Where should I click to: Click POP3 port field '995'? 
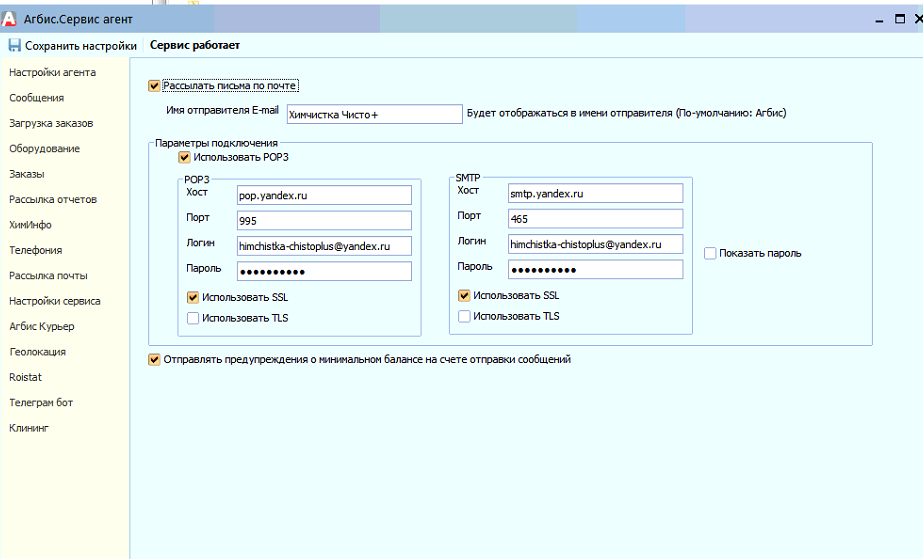[324, 221]
